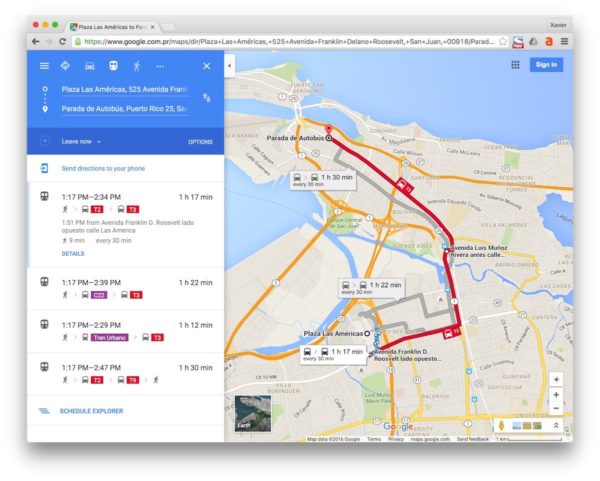
Task: Click the Parada de Autobús destination pin
Action: (328, 130)
